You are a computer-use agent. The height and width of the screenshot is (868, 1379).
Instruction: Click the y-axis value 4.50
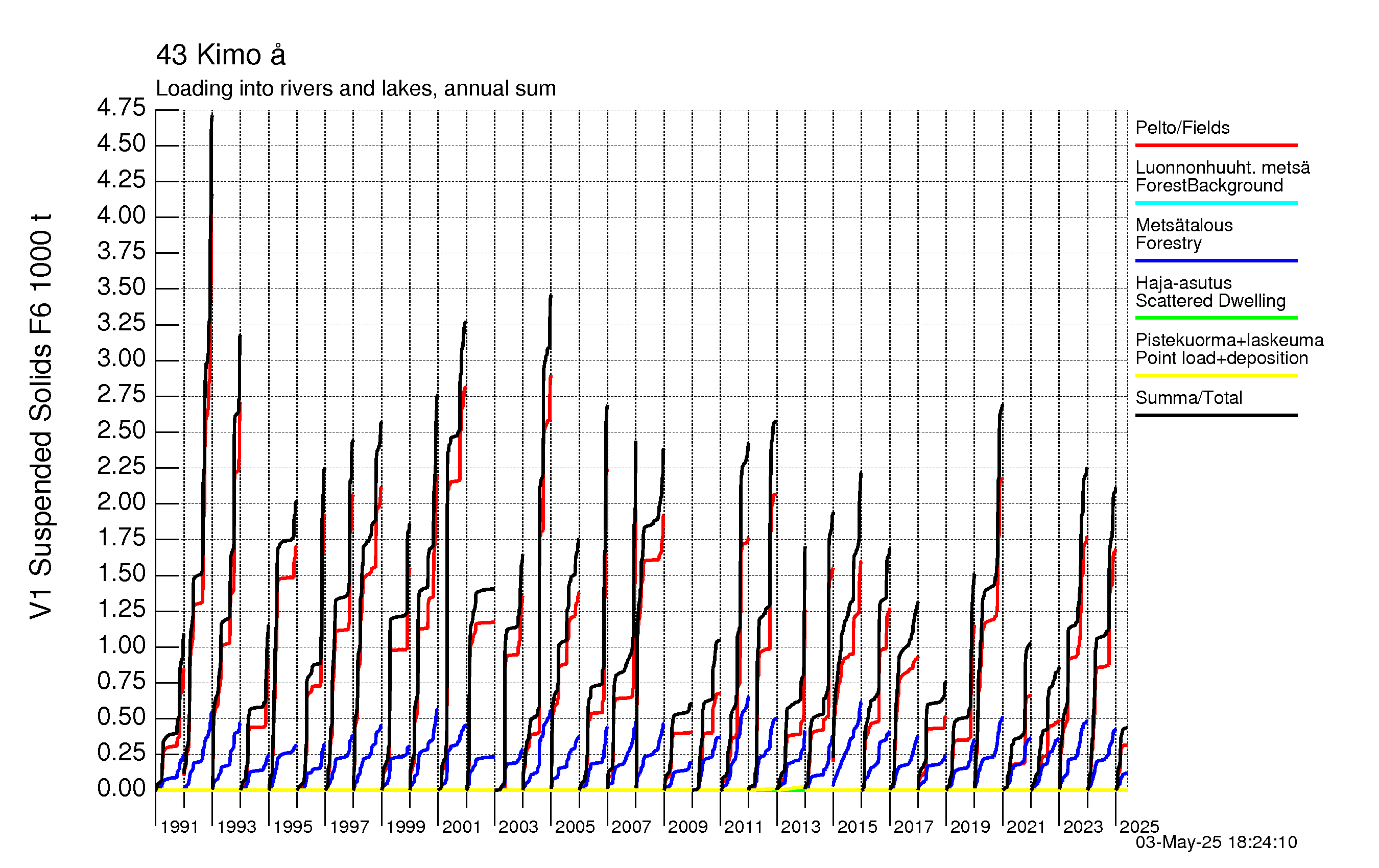coord(122,143)
